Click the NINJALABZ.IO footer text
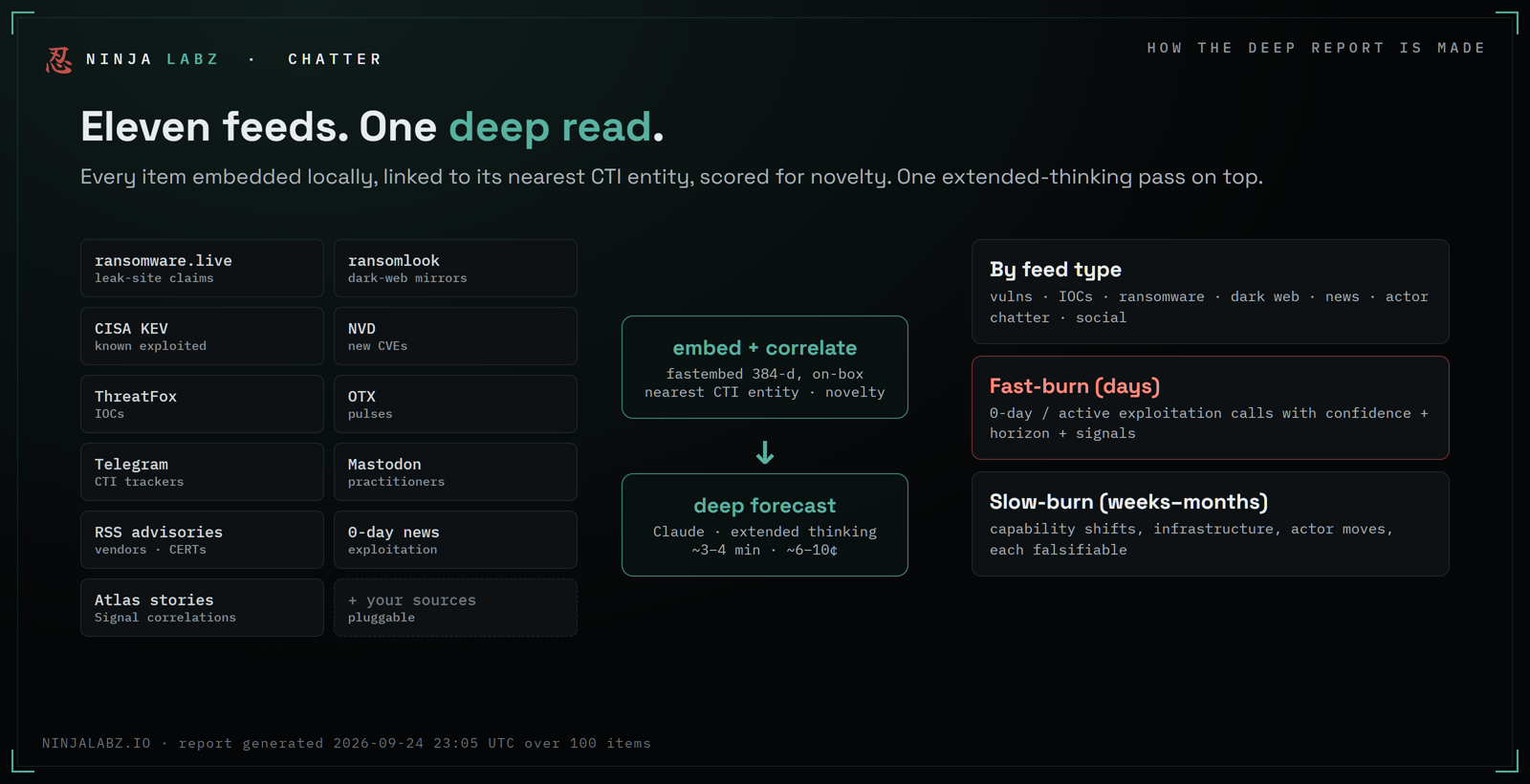The image size is (1530, 784). (97, 743)
